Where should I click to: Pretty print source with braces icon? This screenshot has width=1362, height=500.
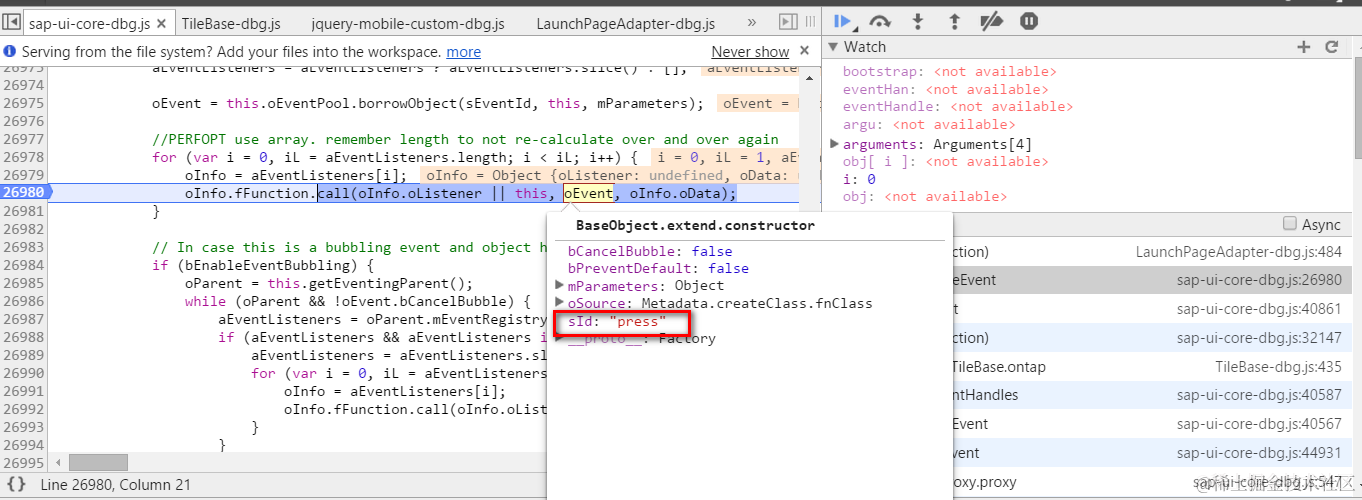pos(17,483)
